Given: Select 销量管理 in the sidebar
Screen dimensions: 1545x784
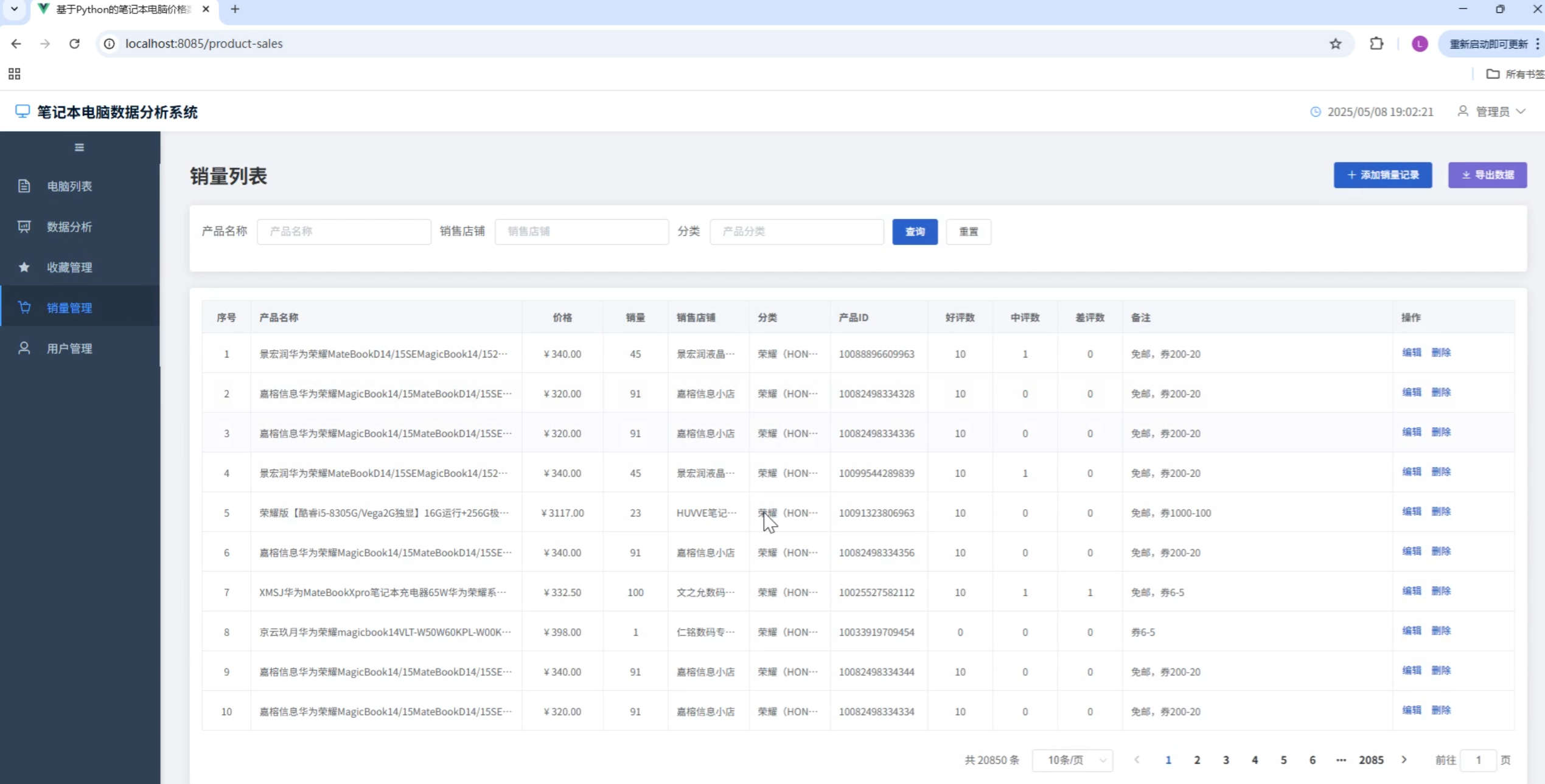Looking at the screenshot, I should point(69,308).
